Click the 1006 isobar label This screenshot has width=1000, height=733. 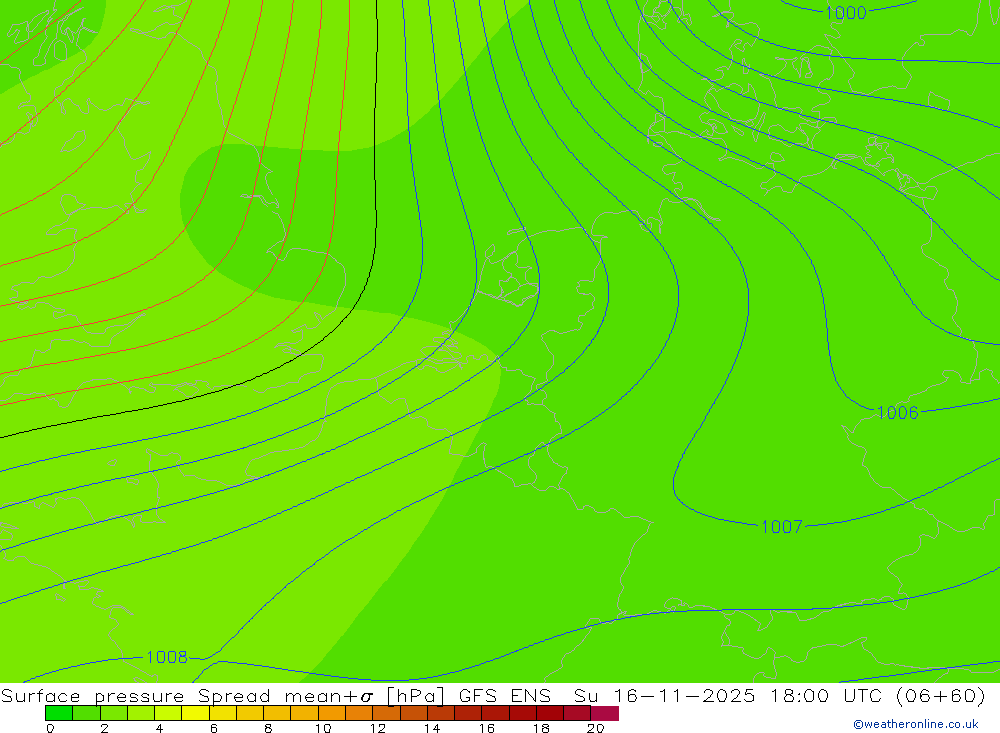point(897,413)
